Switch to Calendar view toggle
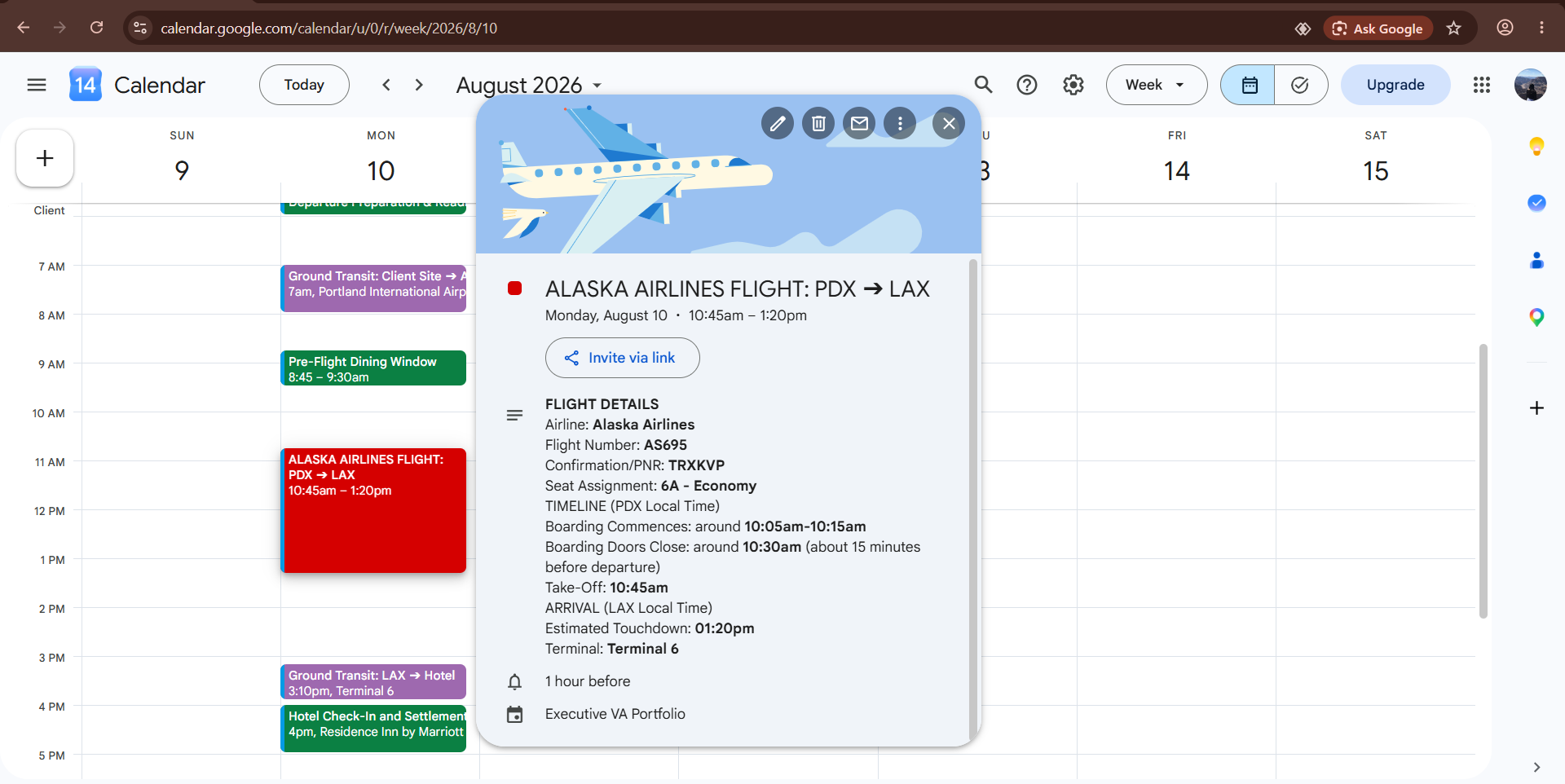Screen dimensions: 1565x784 point(1248,85)
